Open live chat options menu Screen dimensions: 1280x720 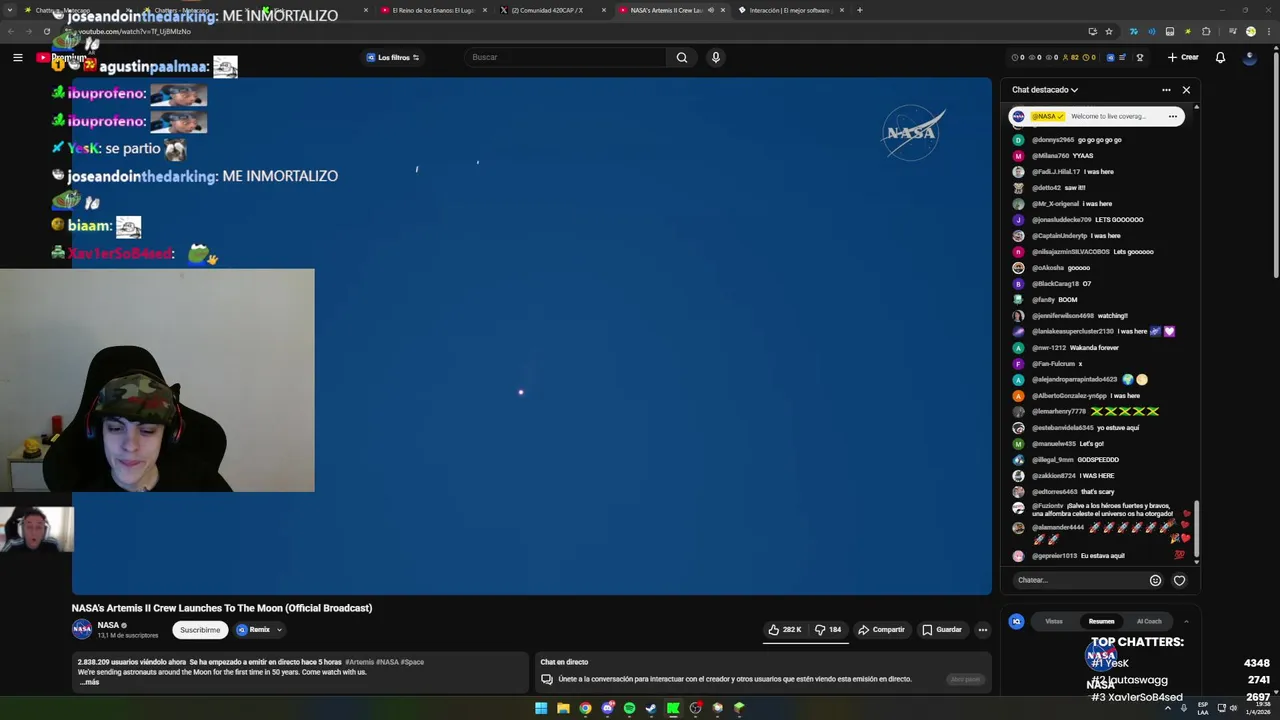[x=1166, y=90]
